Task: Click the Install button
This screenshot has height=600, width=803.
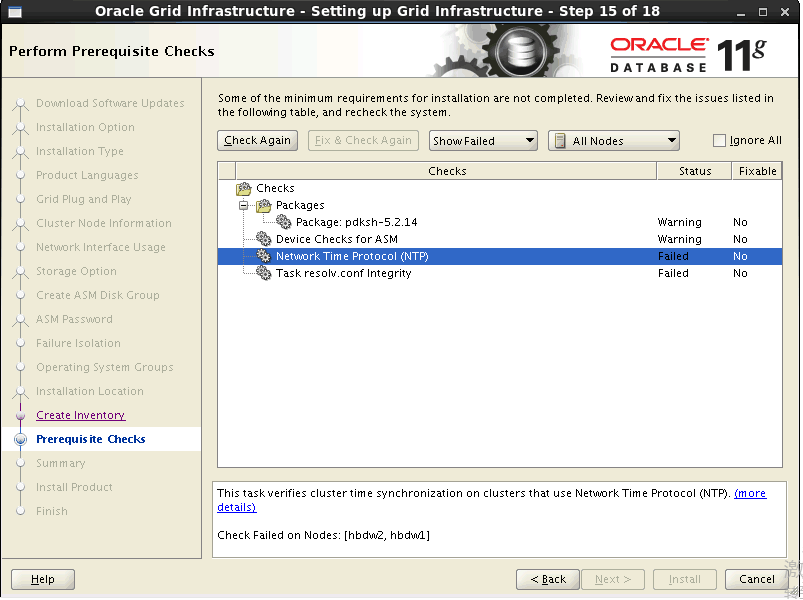Action: 684,579
